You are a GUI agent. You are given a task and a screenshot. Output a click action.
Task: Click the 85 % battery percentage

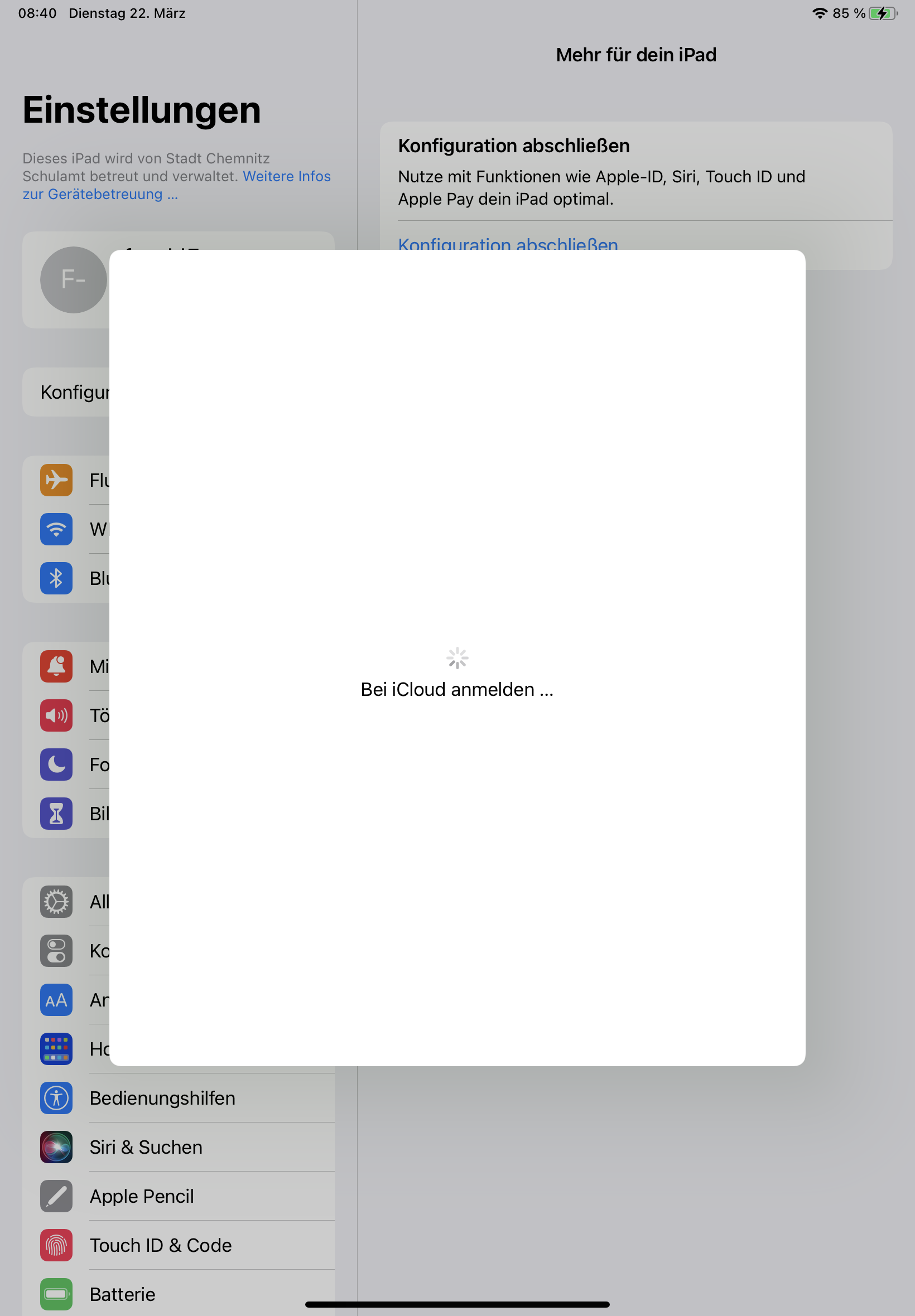[x=849, y=13]
